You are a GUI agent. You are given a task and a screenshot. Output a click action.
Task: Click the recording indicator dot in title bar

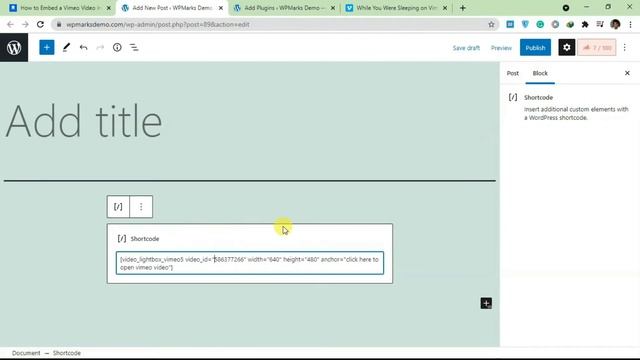tap(566, 8)
